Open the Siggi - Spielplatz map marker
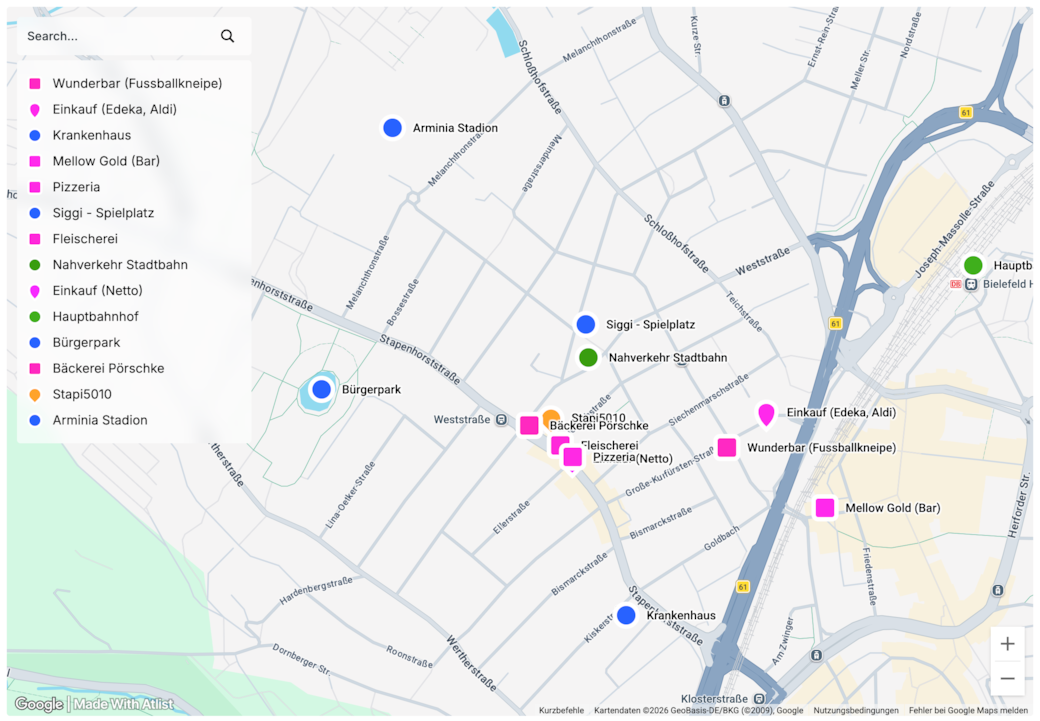This screenshot has height=721, width=1040. pos(586,325)
